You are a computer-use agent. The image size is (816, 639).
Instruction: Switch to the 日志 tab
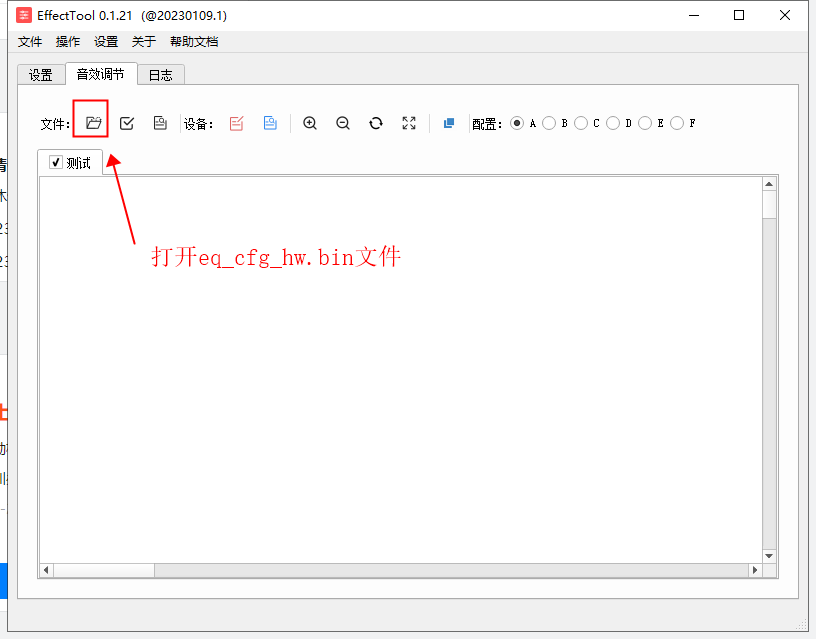coord(160,75)
